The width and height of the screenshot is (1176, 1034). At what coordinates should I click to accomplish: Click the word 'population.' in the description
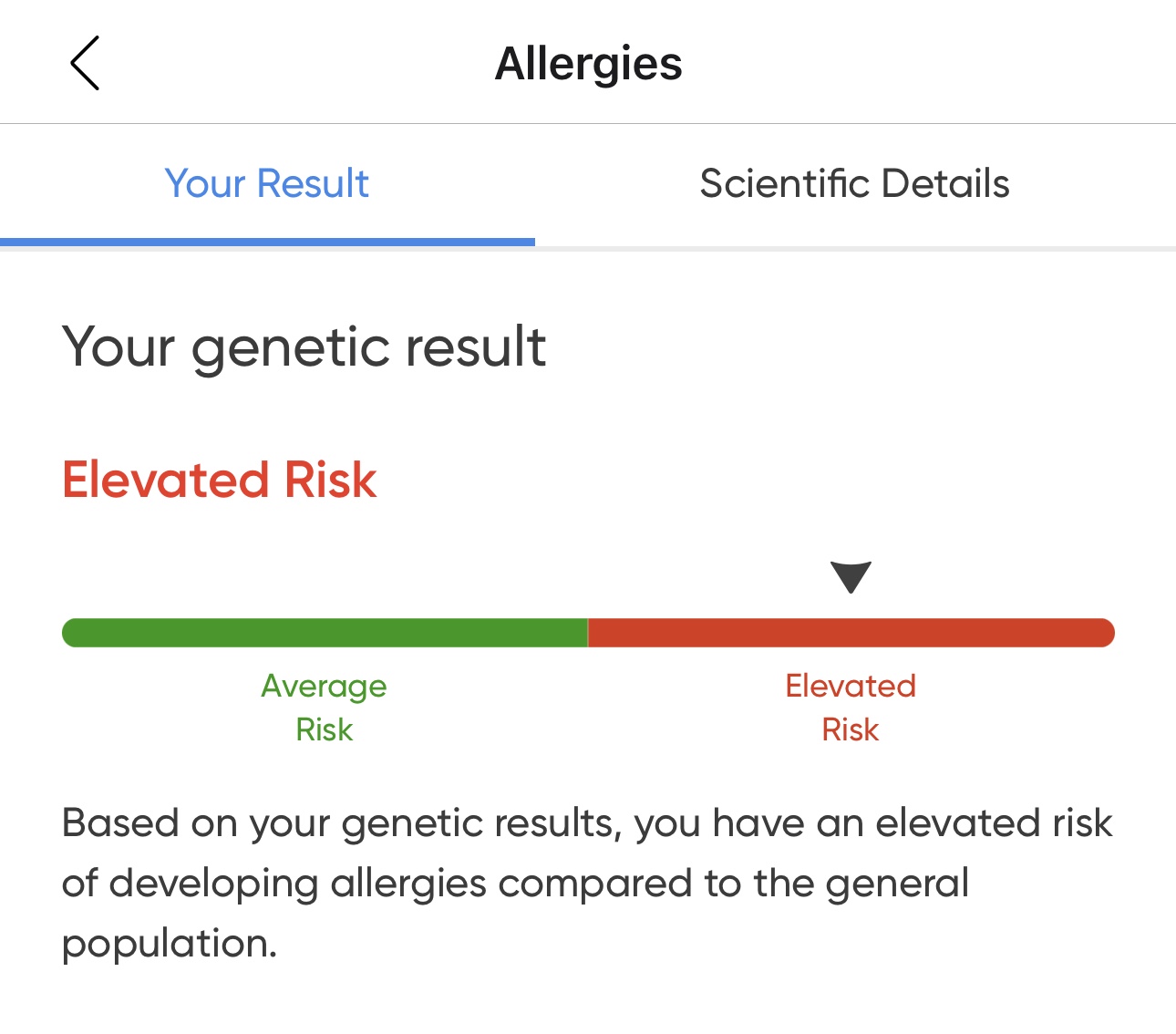[170, 944]
